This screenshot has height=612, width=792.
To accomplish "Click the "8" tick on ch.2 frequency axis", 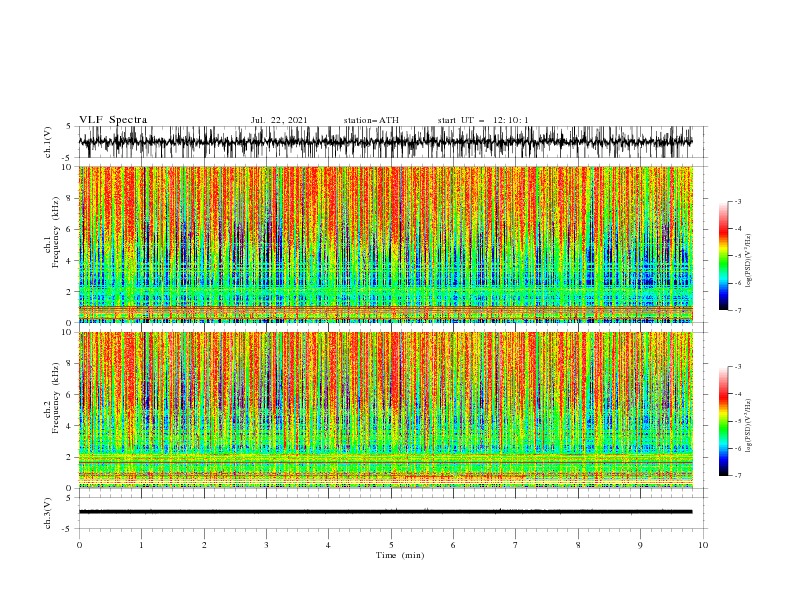I will click(69, 364).
